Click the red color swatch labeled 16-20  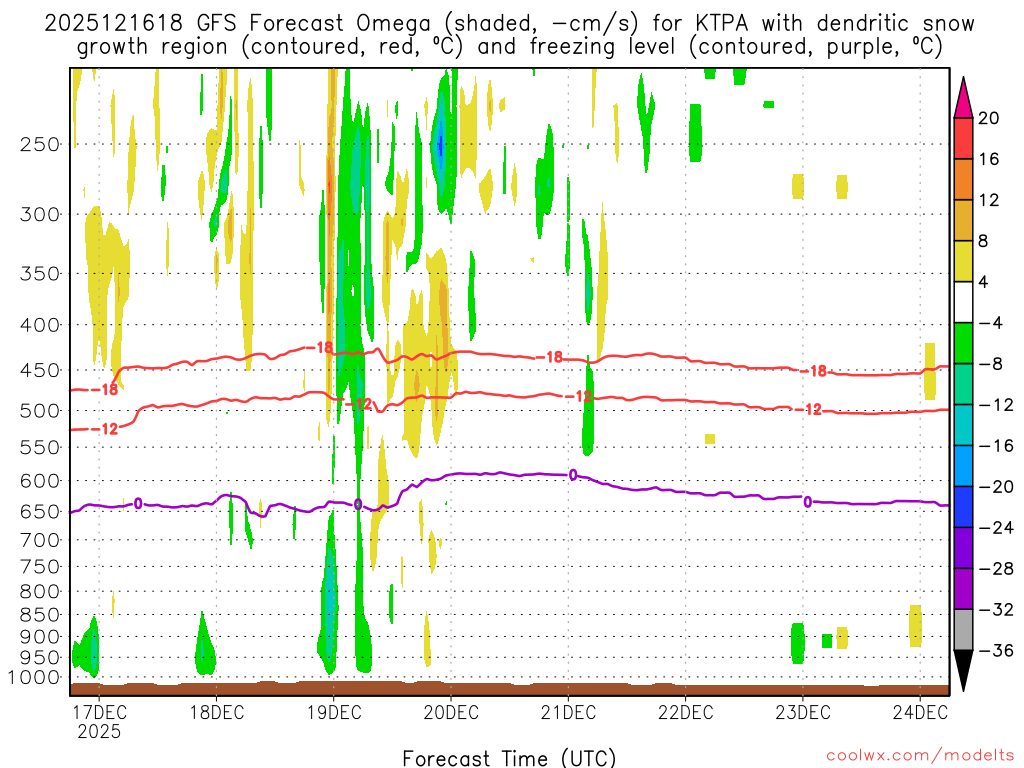click(x=963, y=138)
